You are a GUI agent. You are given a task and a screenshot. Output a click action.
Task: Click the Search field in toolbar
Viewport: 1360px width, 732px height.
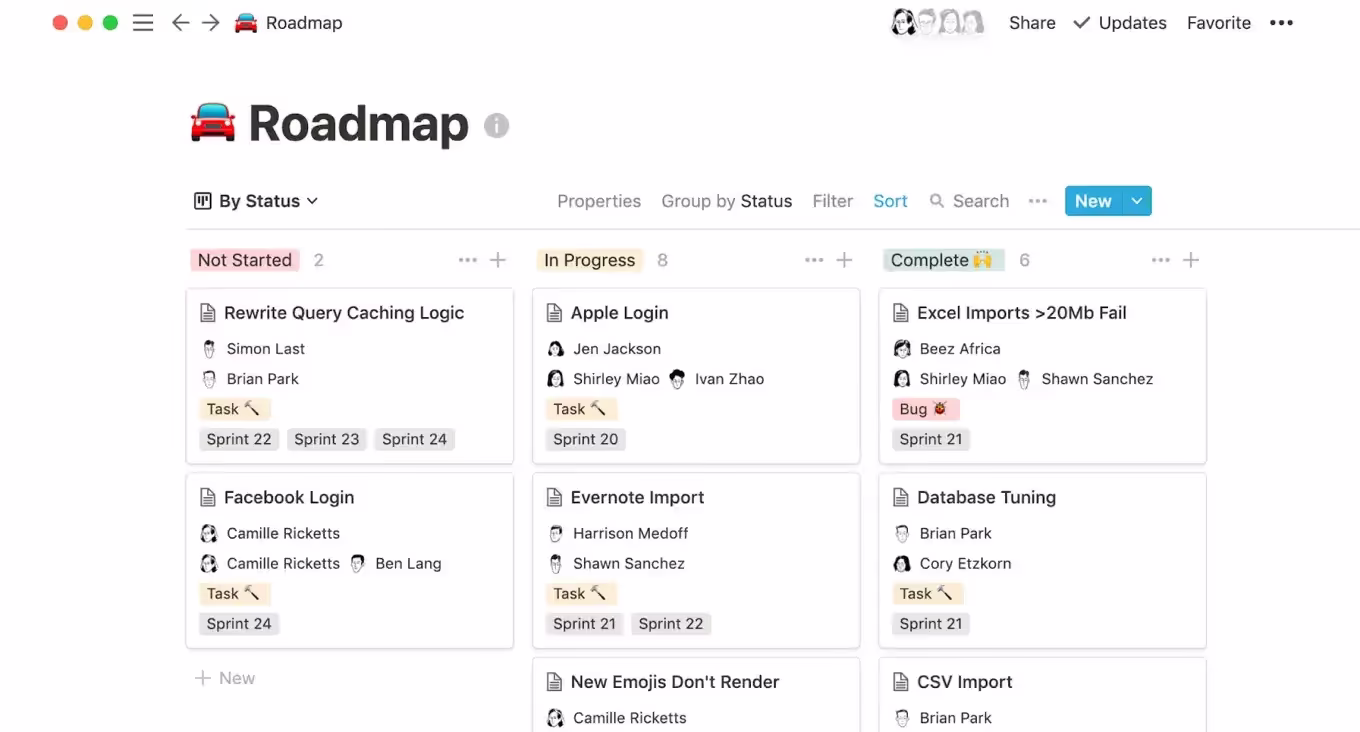pyautogui.click(x=970, y=201)
